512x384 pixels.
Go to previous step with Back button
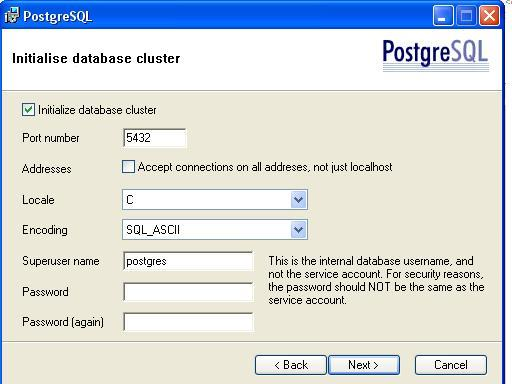[x=291, y=365]
